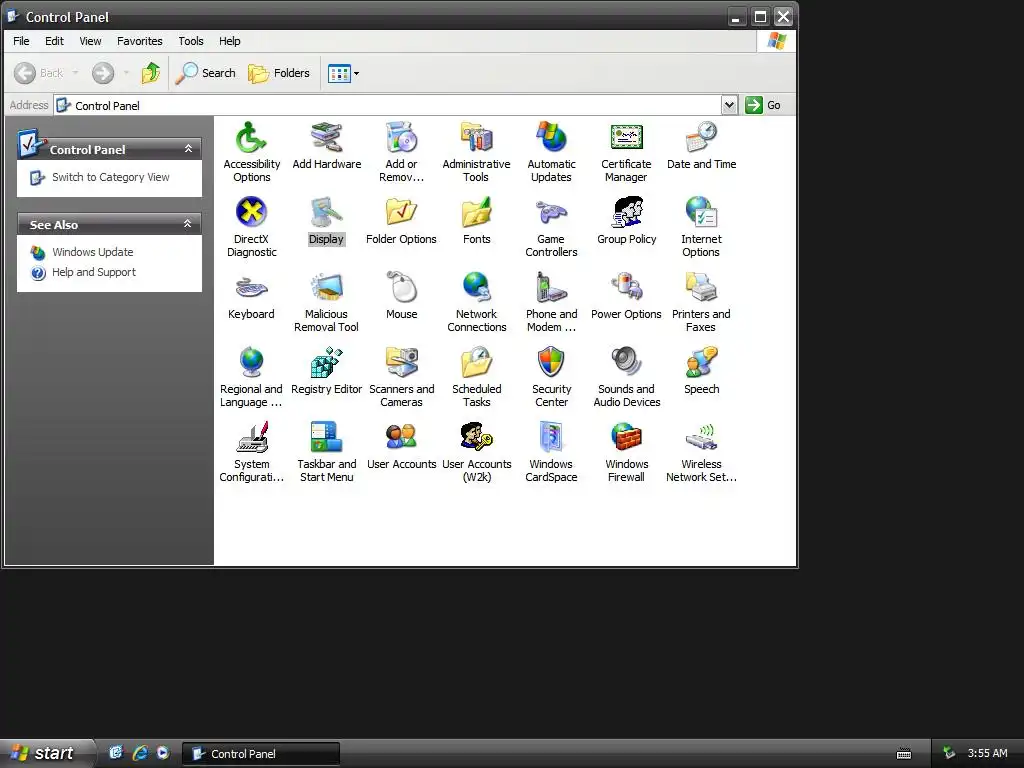Open Mouse settings icon
The image size is (1024, 768).
coord(402,288)
